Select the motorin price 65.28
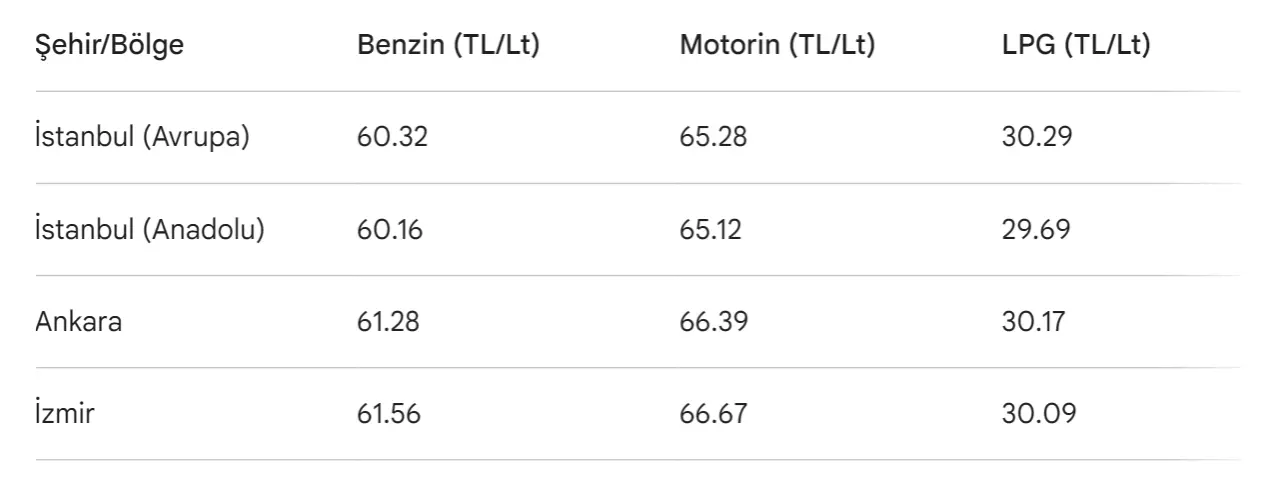This screenshot has height=498, width=1280. click(713, 137)
